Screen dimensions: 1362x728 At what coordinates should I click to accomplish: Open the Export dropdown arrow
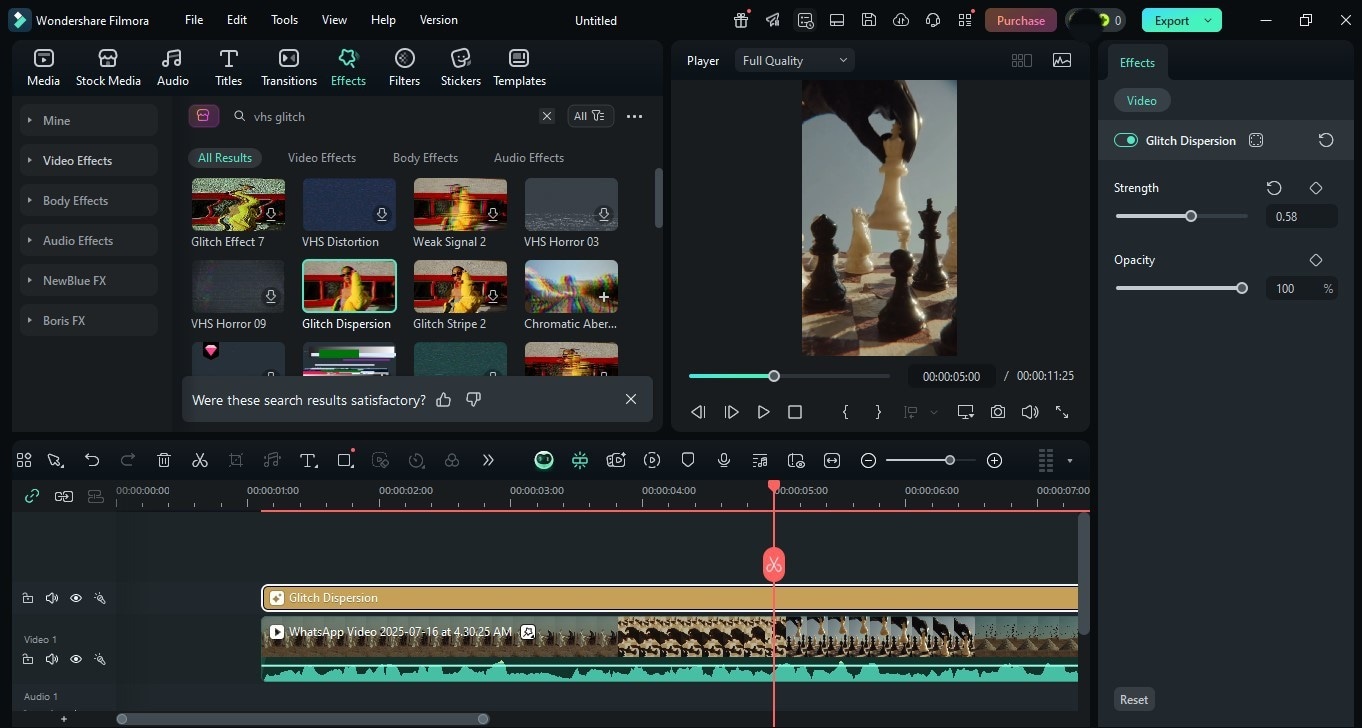(1209, 20)
